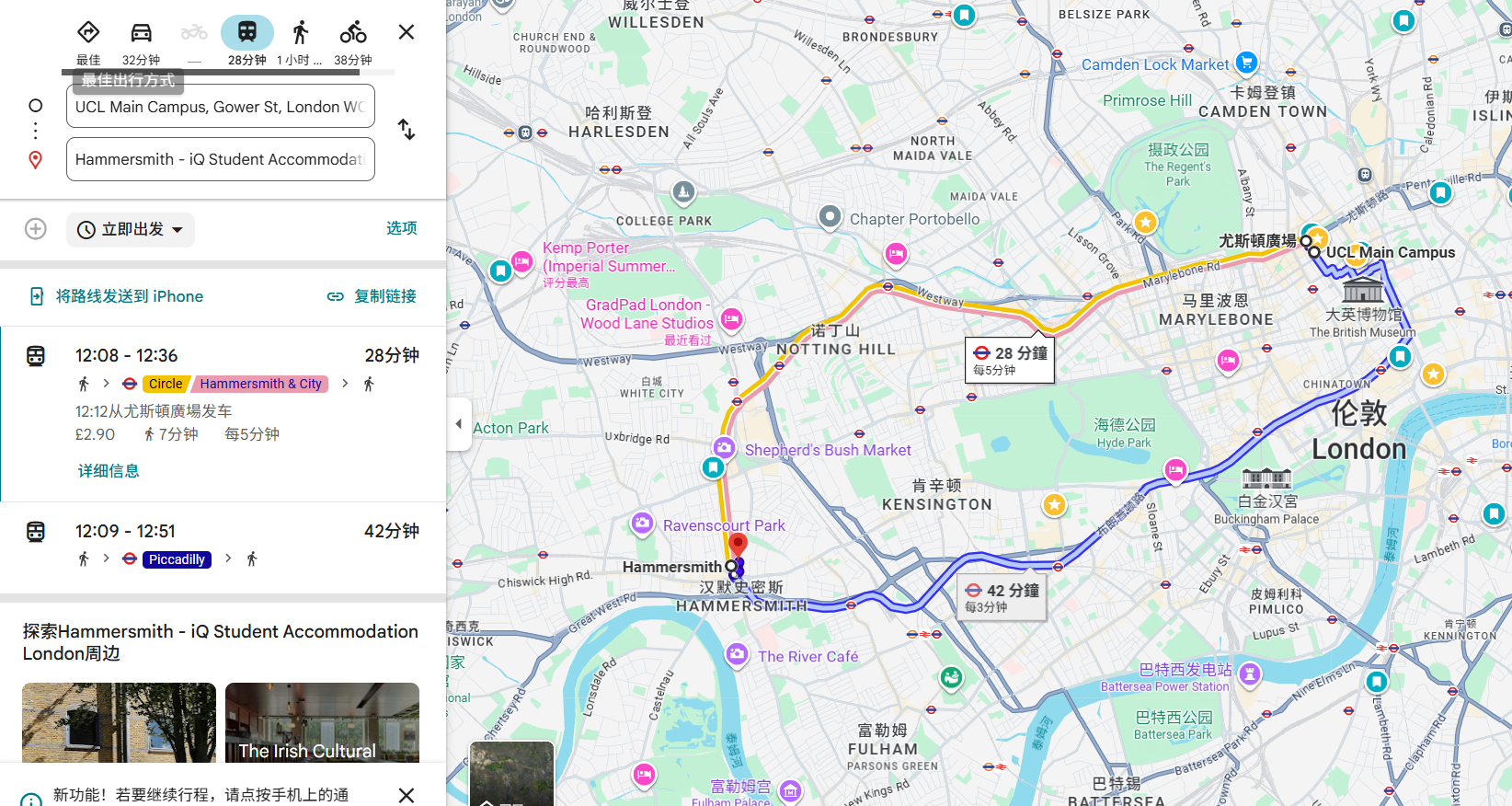This screenshot has height=806, width=1512.
Task: Open the Kemp Porter hotel pin
Action: [x=522, y=262]
